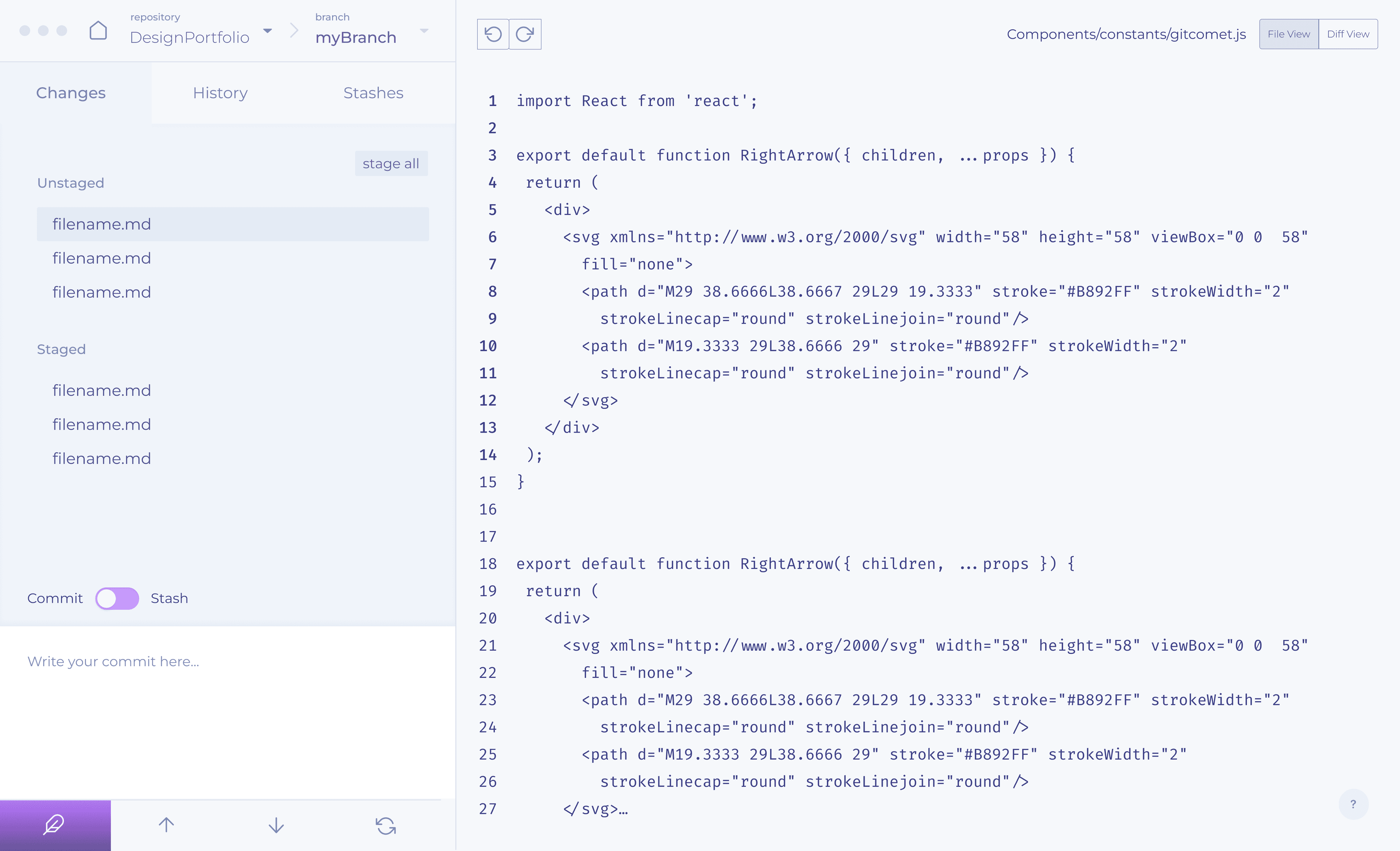Click code line 1 import React
Image resolution: width=1400 pixels, height=851 pixels.
[637, 101]
